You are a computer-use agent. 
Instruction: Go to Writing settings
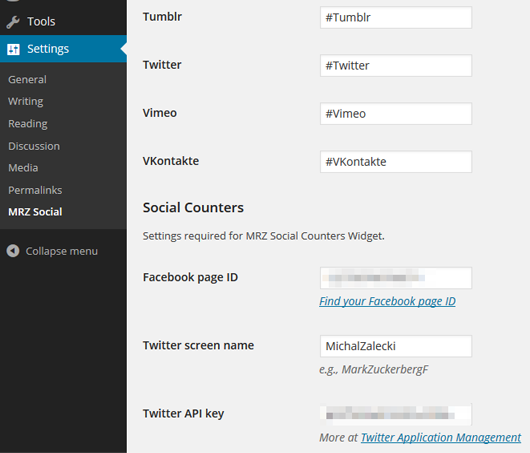click(x=26, y=101)
